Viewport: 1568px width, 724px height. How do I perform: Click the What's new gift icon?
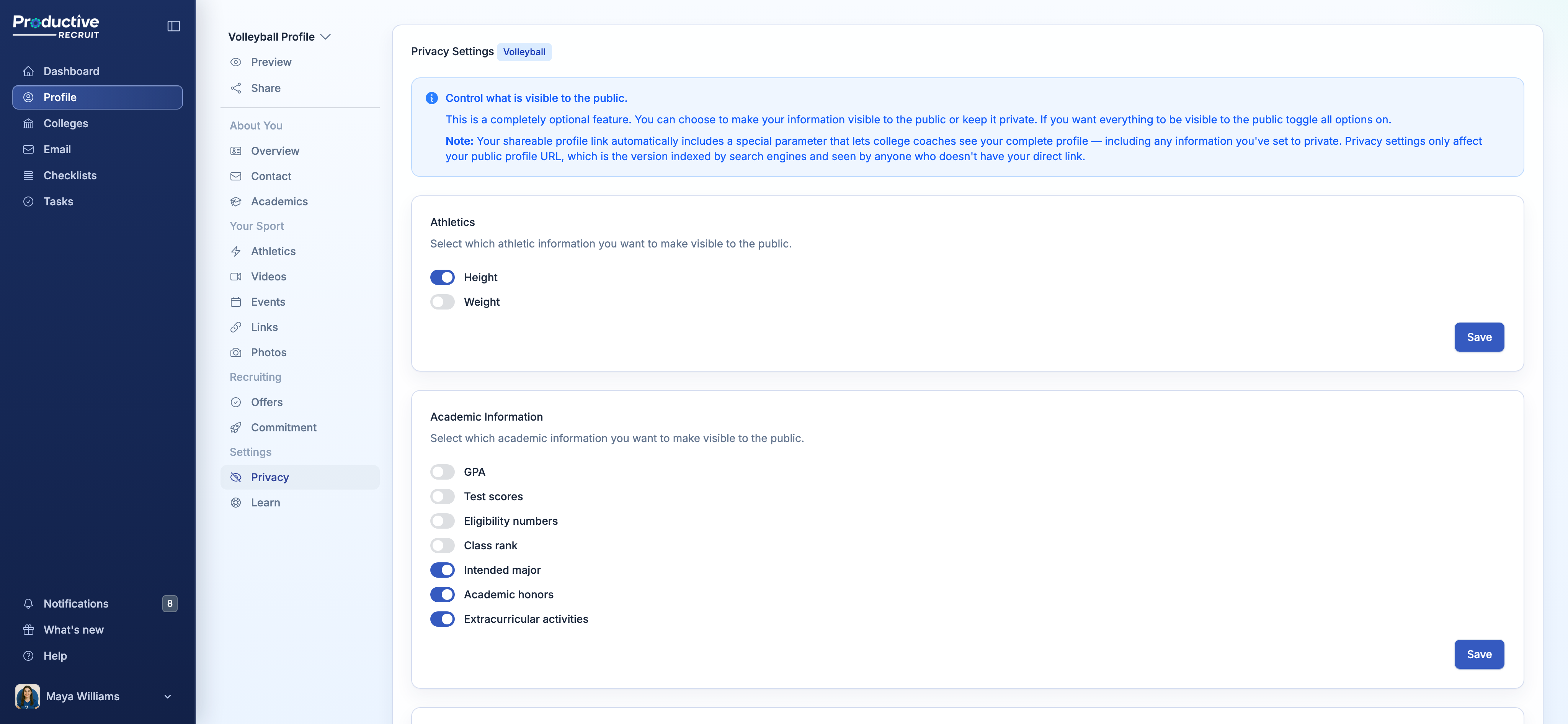29,630
